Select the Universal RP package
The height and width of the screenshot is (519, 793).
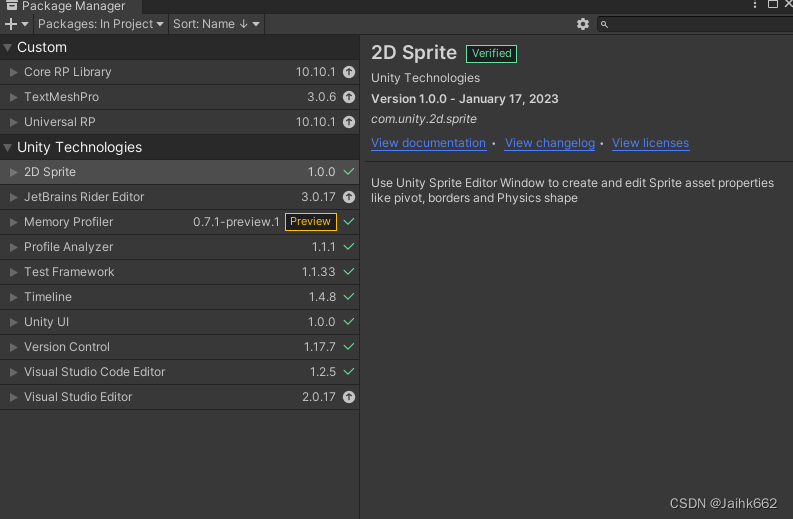(x=180, y=122)
